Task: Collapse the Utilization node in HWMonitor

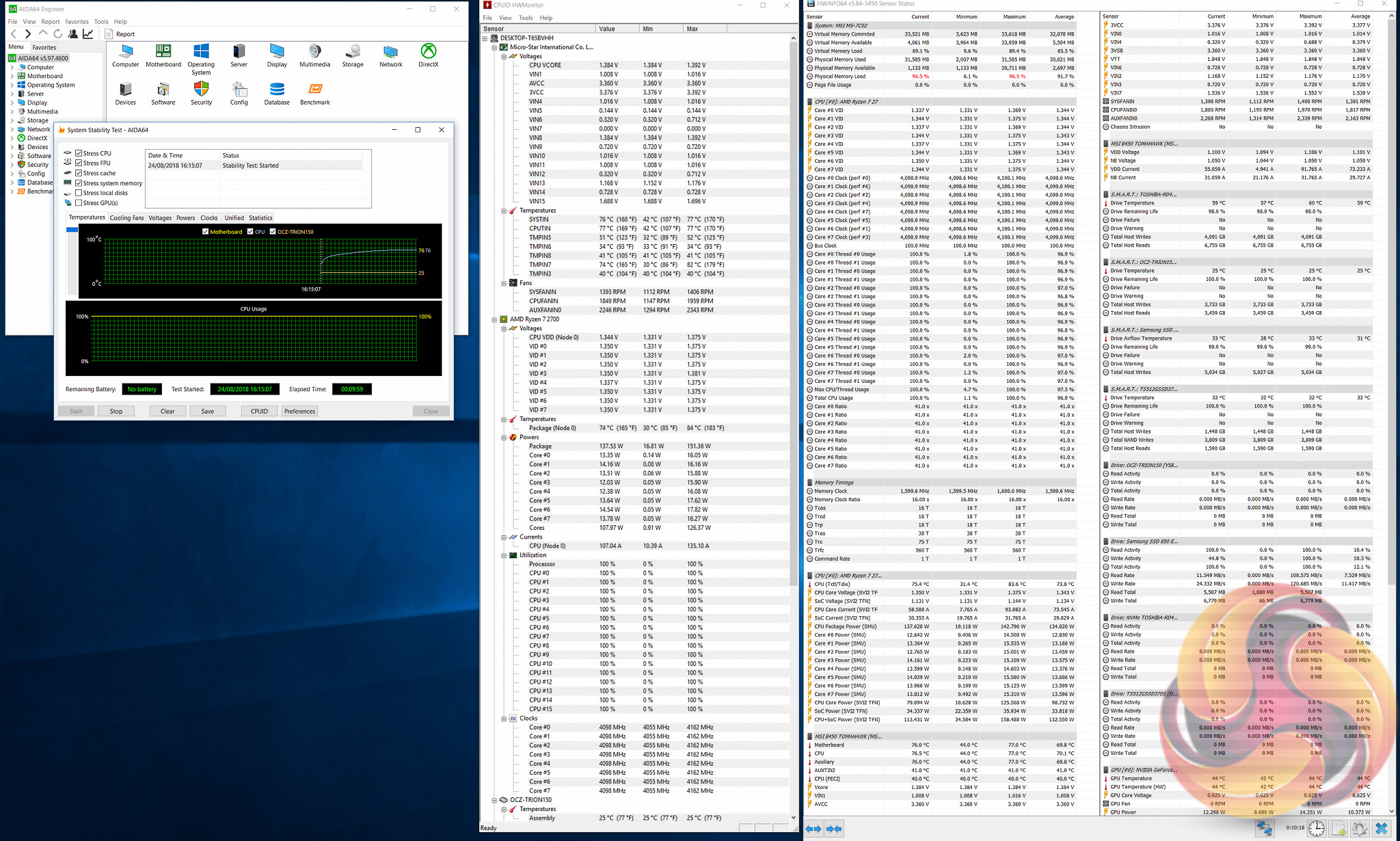Action: coord(504,555)
